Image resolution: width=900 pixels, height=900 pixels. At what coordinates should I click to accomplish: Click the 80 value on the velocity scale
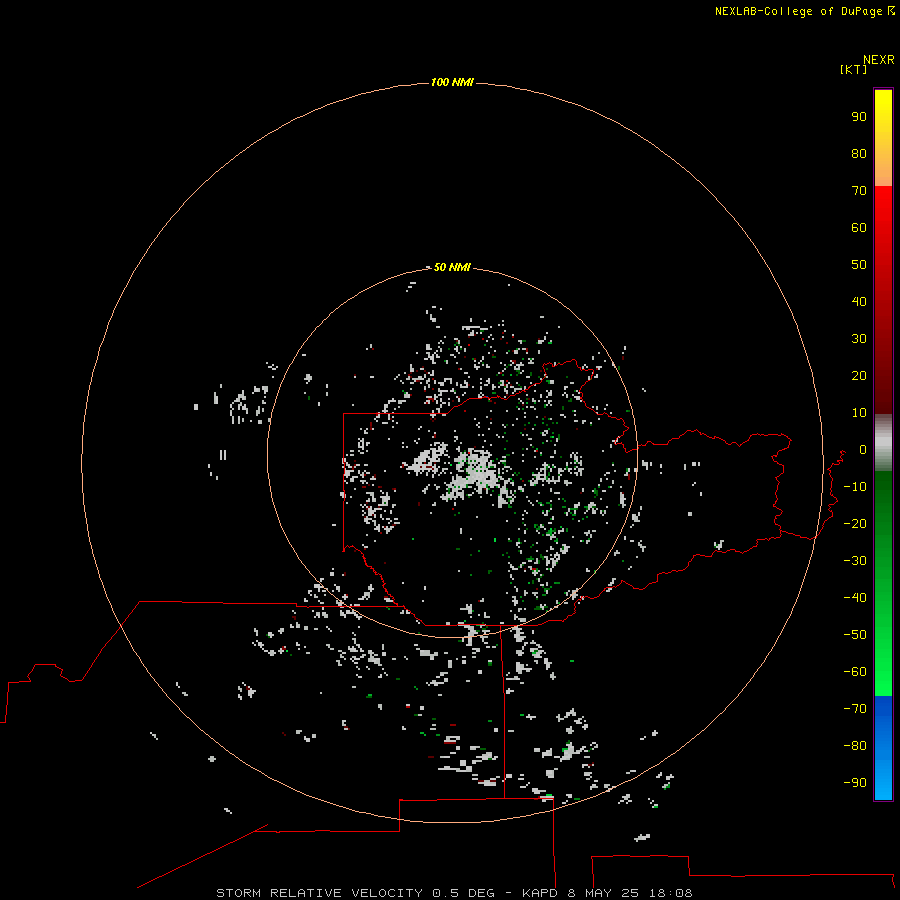(x=859, y=154)
